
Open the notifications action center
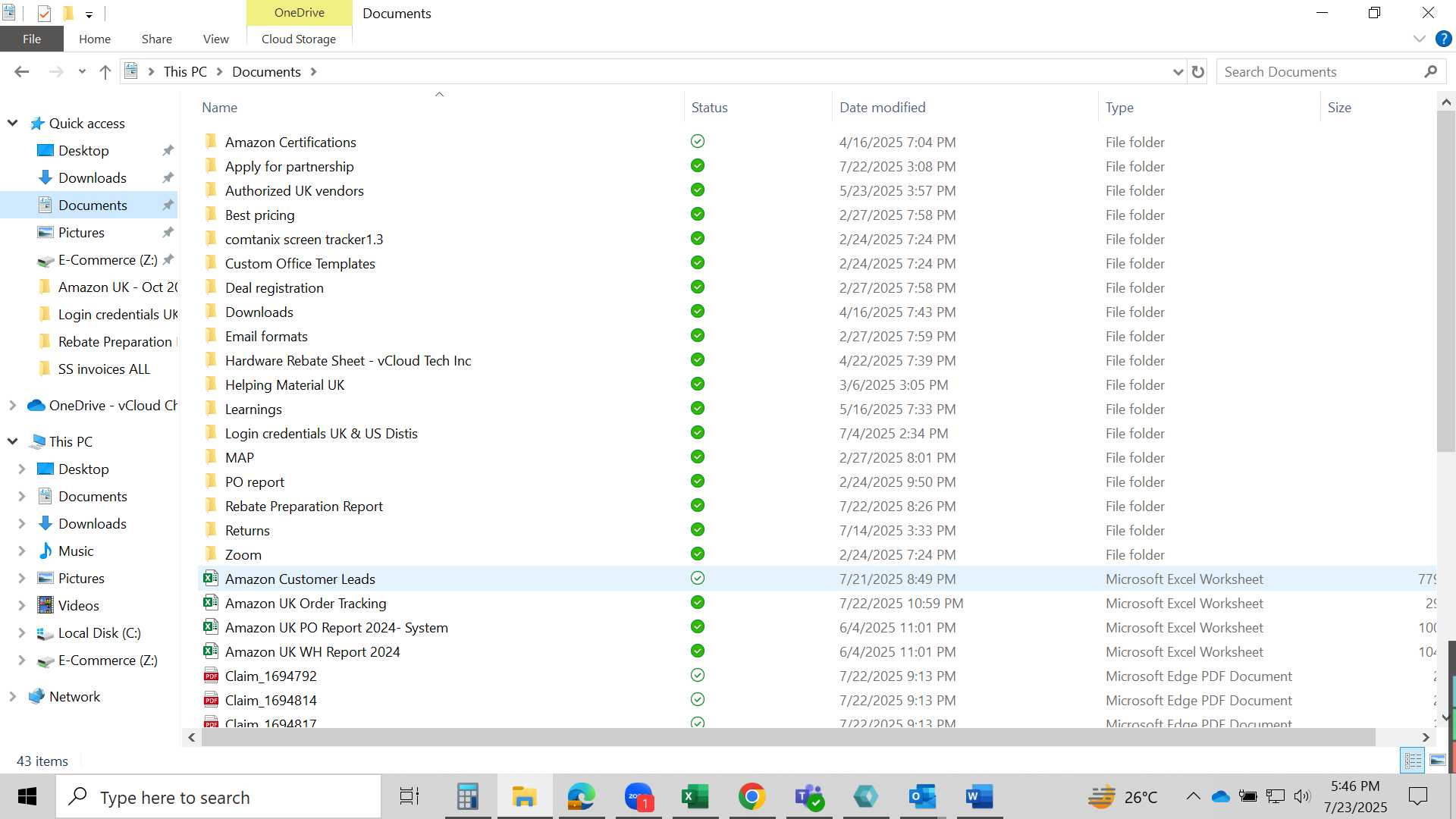point(1417,796)
